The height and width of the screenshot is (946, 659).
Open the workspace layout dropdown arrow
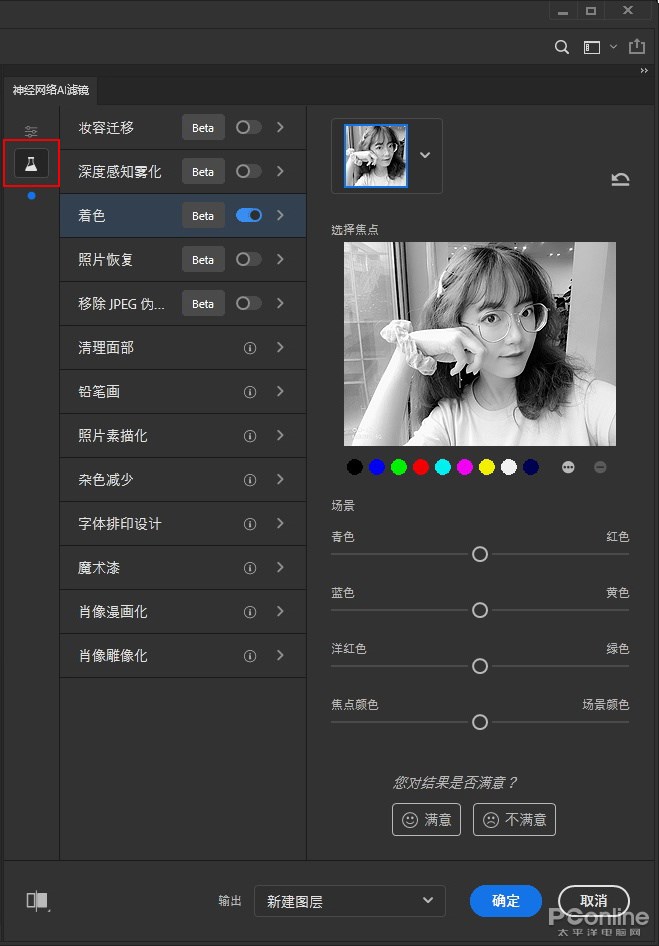coord(614,46)
